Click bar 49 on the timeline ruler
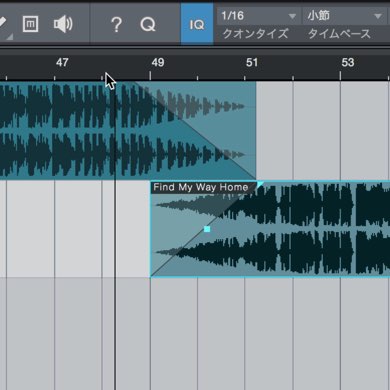This screenshot has height=390, width=390. (158, 62)
